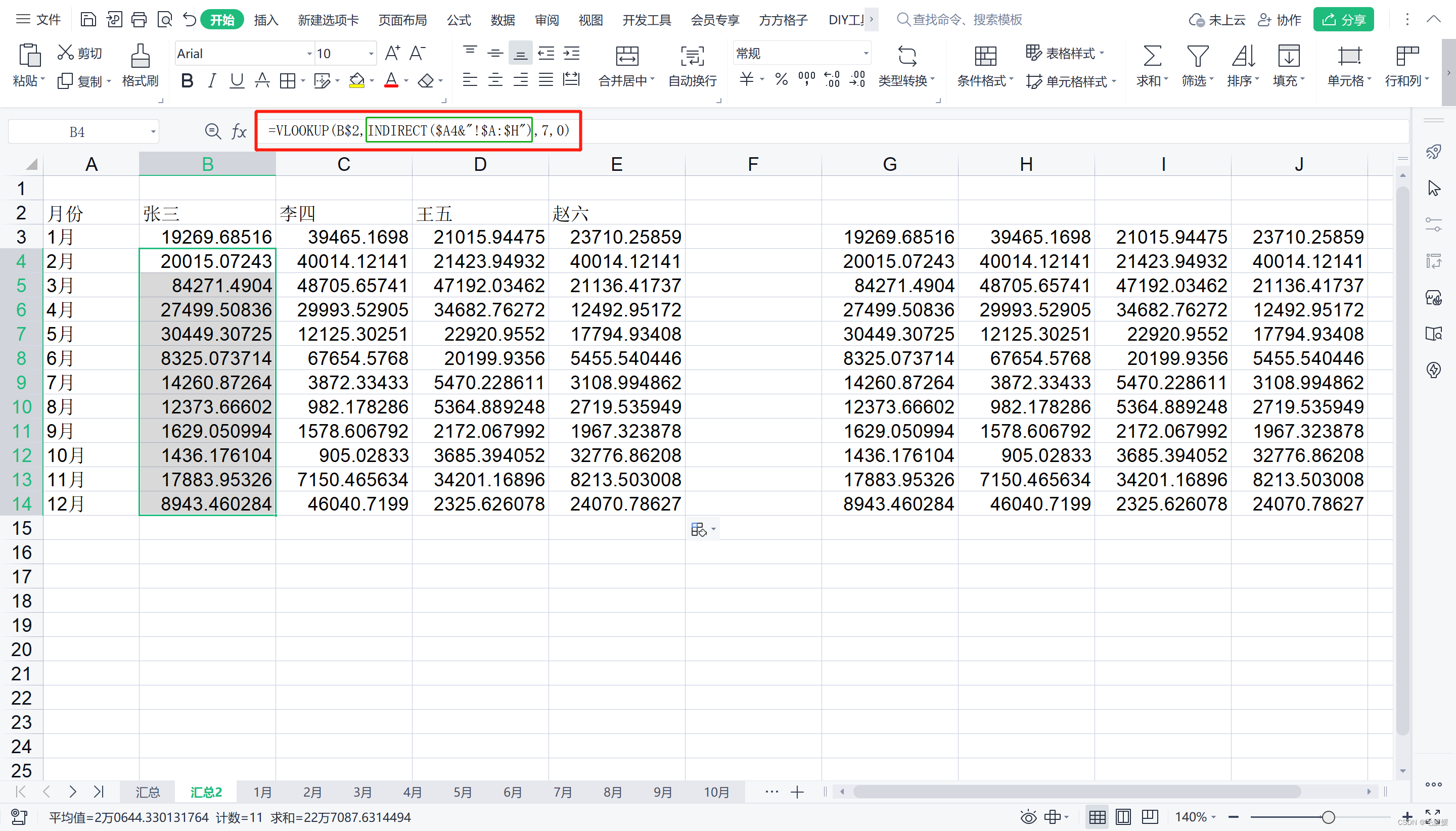
Task: Increase font size with A+ icon
Action: click(392, 53)
